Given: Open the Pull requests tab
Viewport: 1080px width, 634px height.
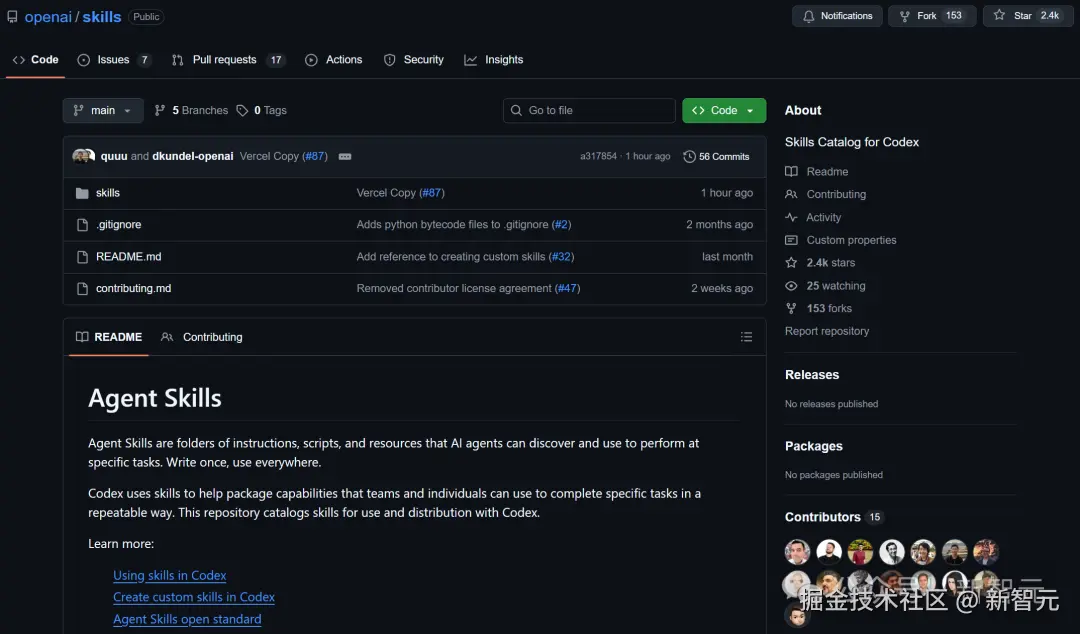Looking at the screenshot, I should click(227, 60).
